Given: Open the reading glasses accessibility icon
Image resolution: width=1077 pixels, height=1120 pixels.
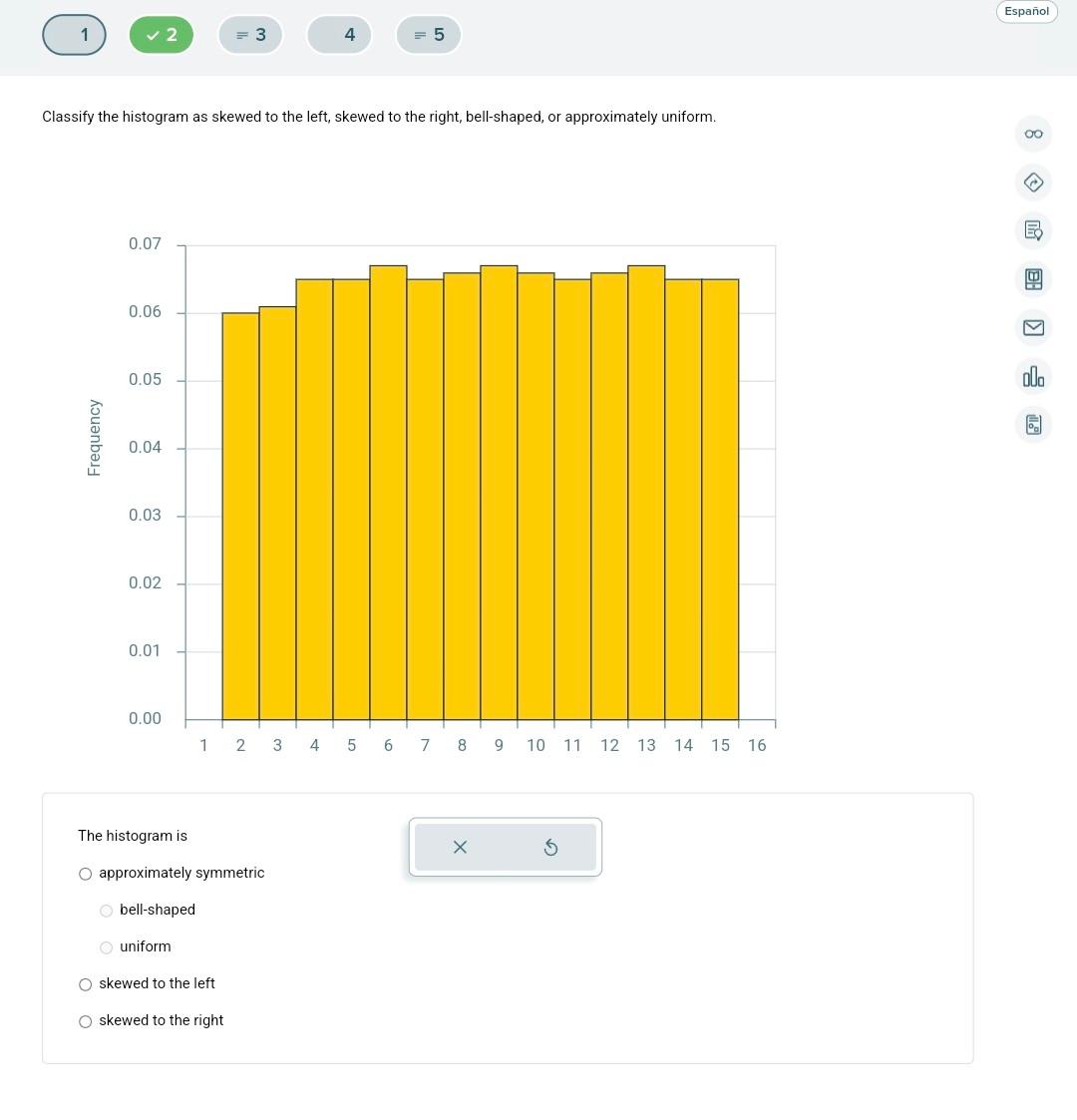Looking at the screenshot, I should coord(1033,134).
